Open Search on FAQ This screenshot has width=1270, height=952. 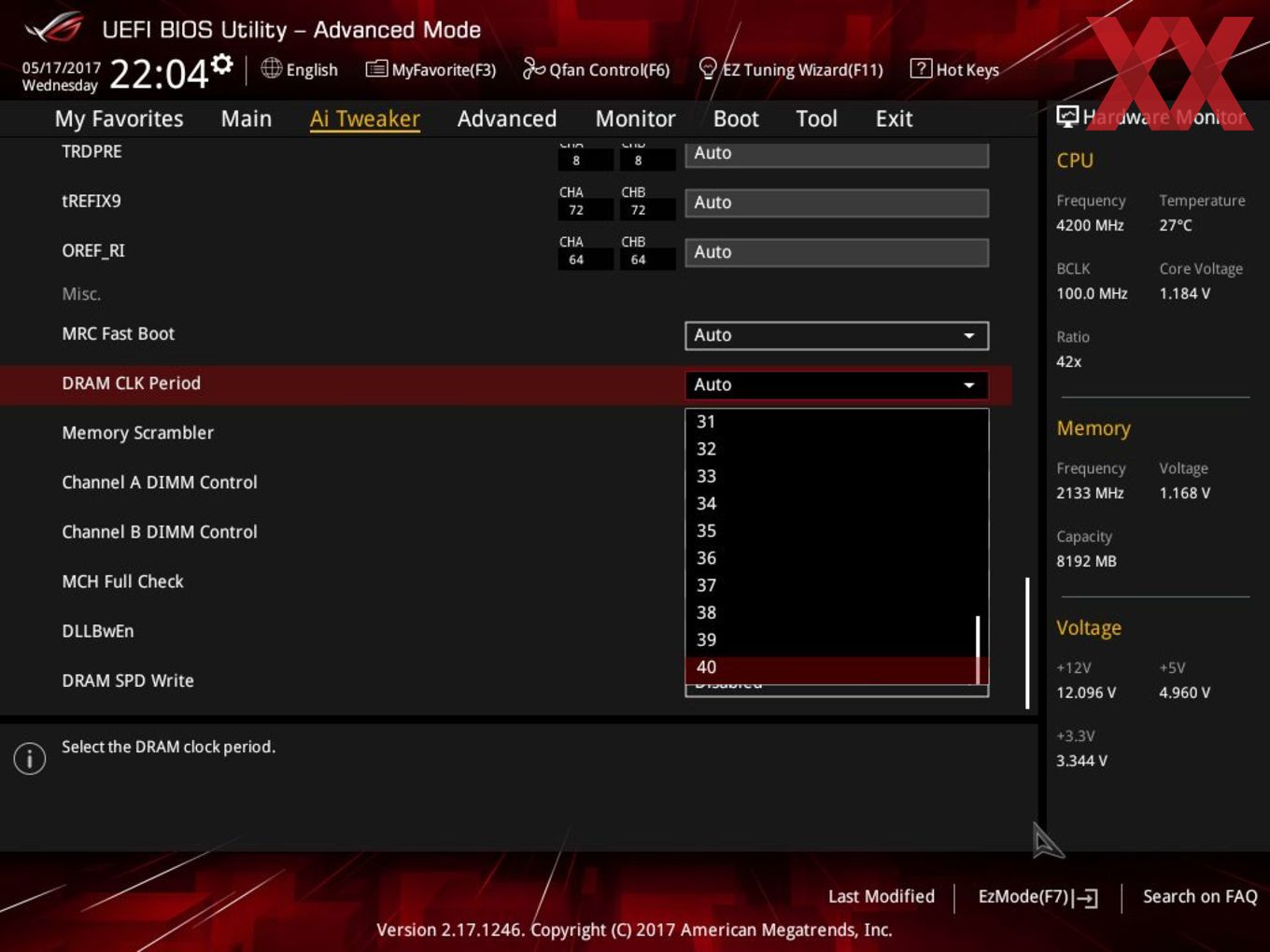[1200, 896]
